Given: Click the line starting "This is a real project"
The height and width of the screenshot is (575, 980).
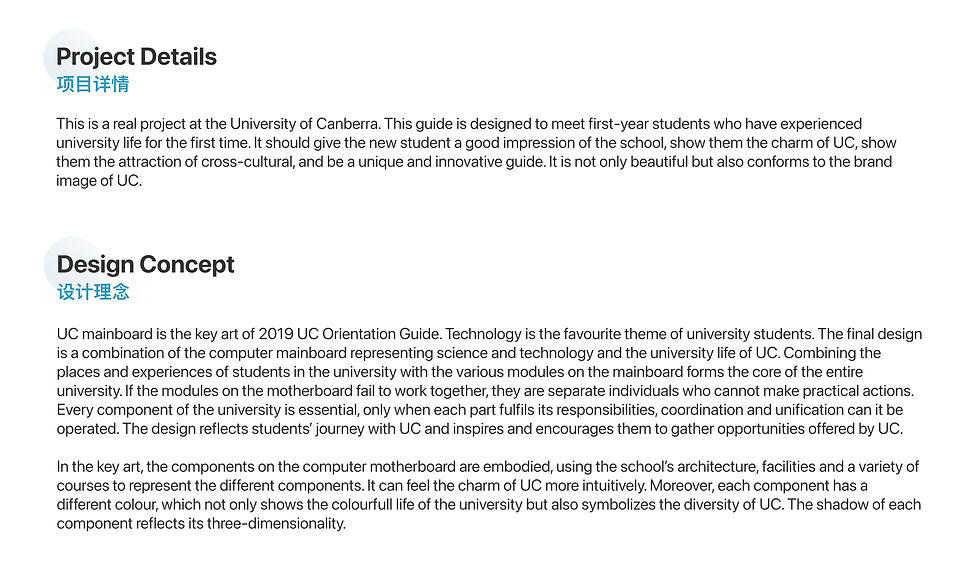Looking at the screenshot, I should [x=459, y=124].
